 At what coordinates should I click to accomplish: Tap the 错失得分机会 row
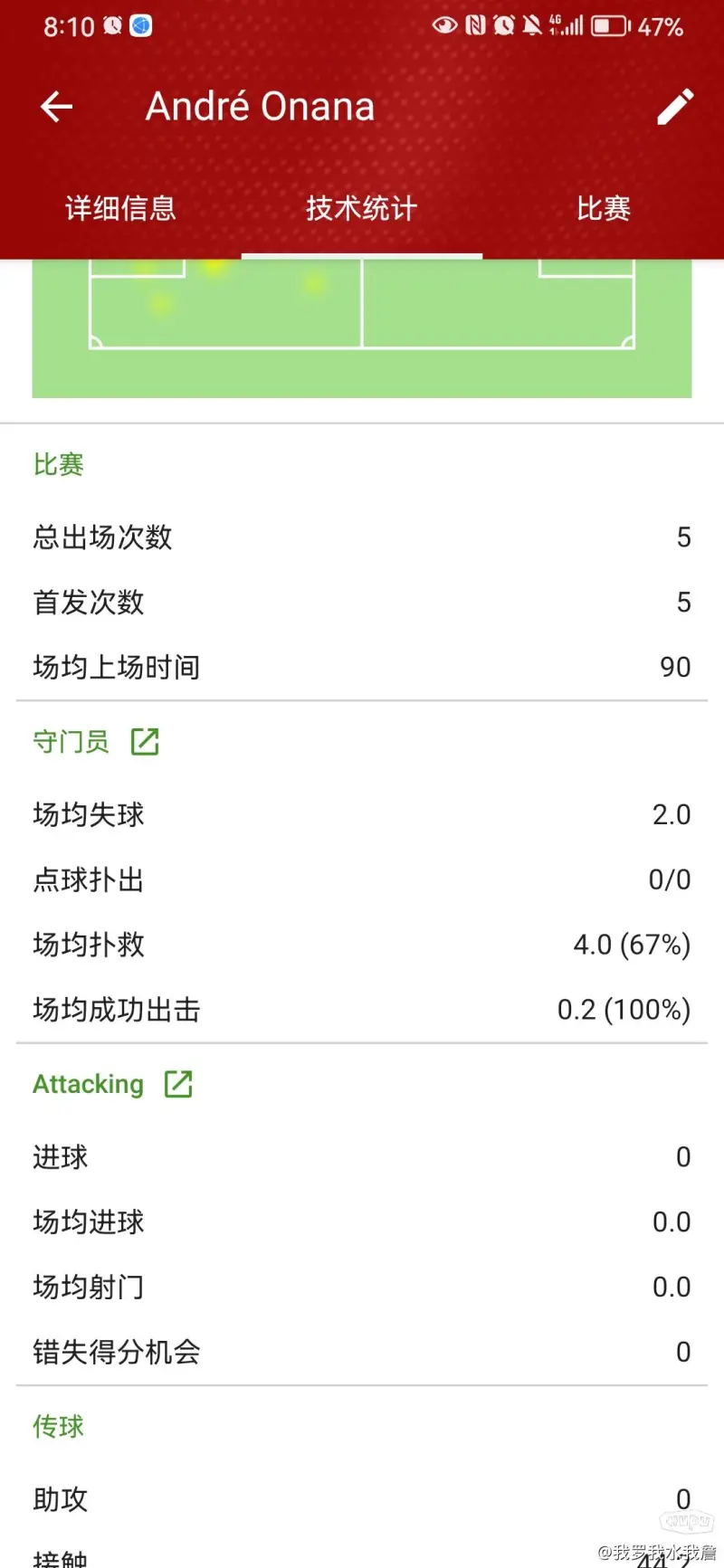click(x=362, y=1352)
